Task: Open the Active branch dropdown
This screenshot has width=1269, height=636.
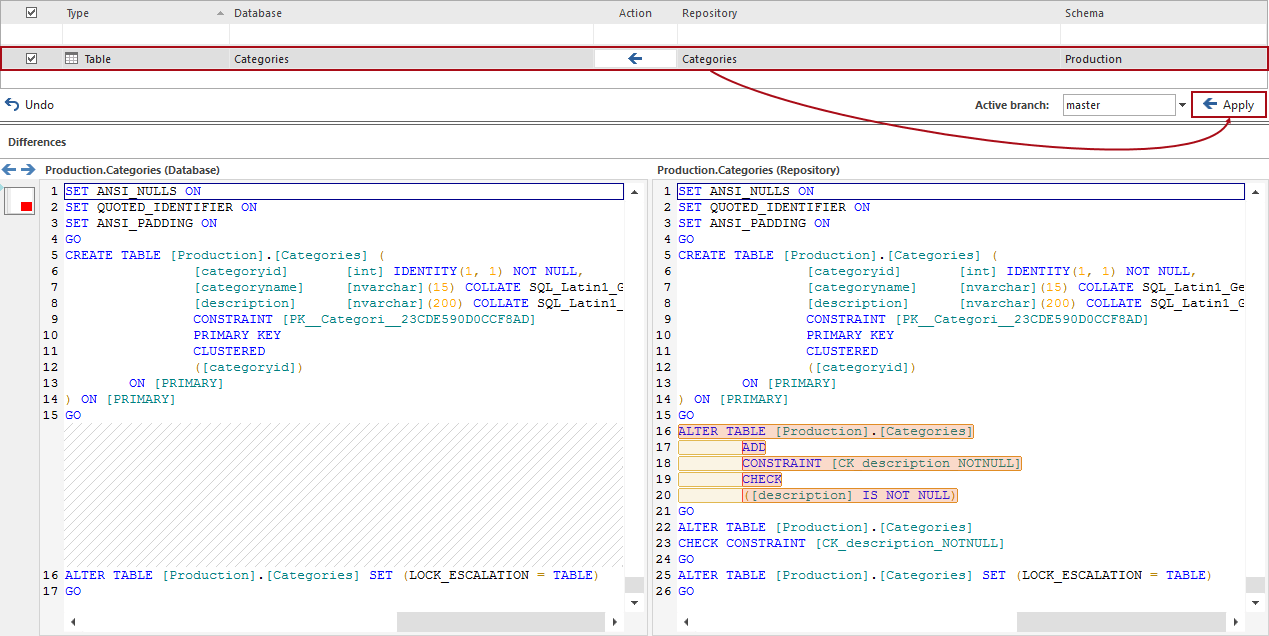Action: [1184, 104]
